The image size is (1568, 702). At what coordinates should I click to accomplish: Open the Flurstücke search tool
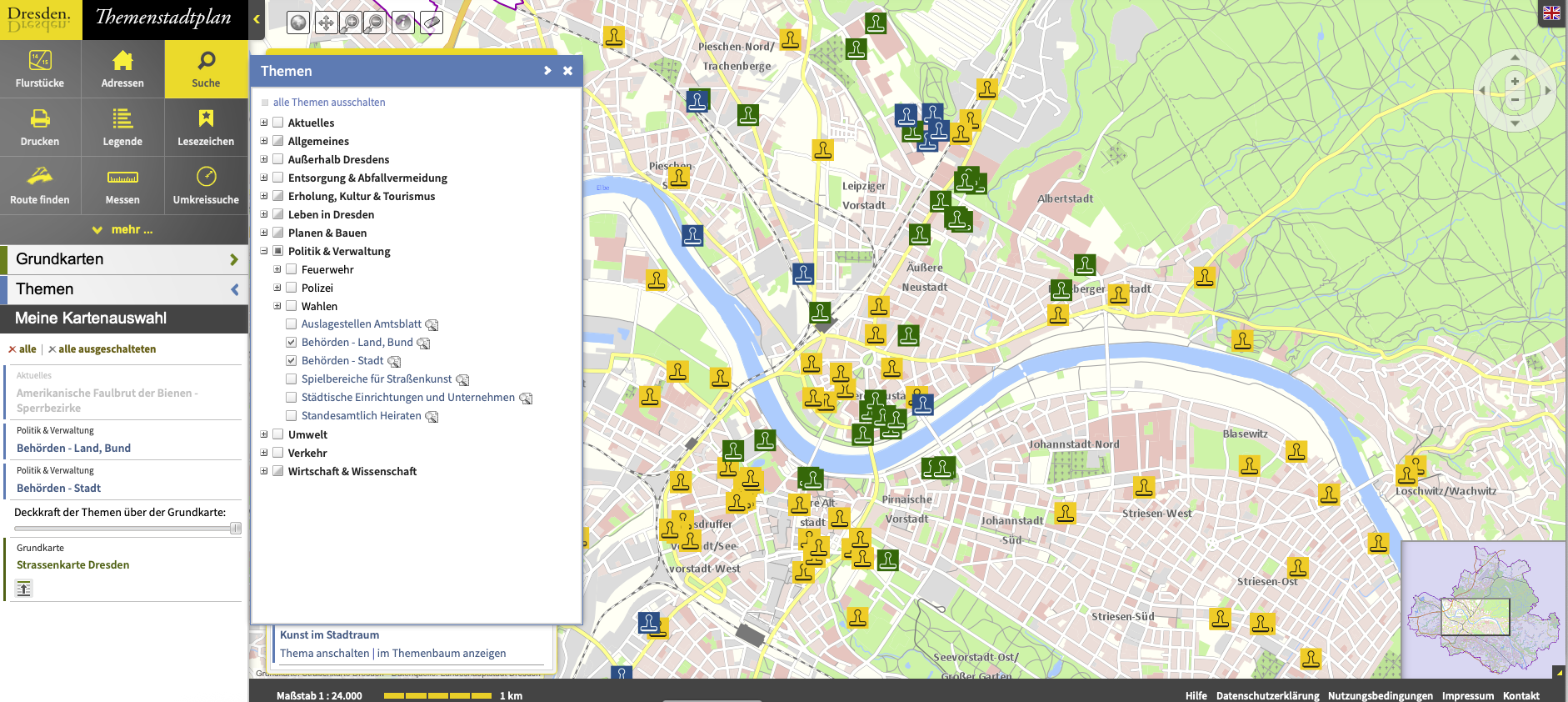[40, 69]
